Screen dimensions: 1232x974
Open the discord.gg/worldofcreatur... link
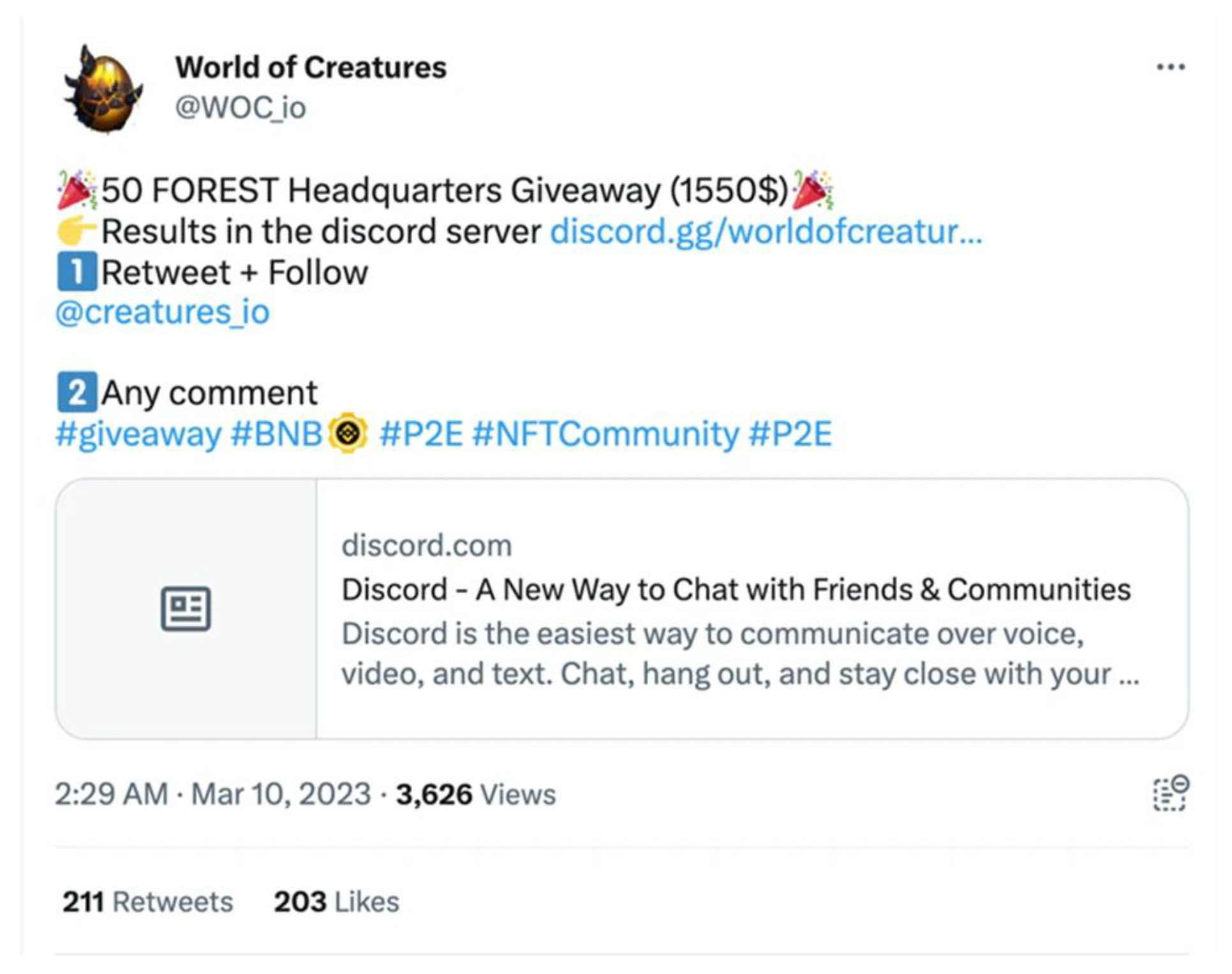pos(766,232)
